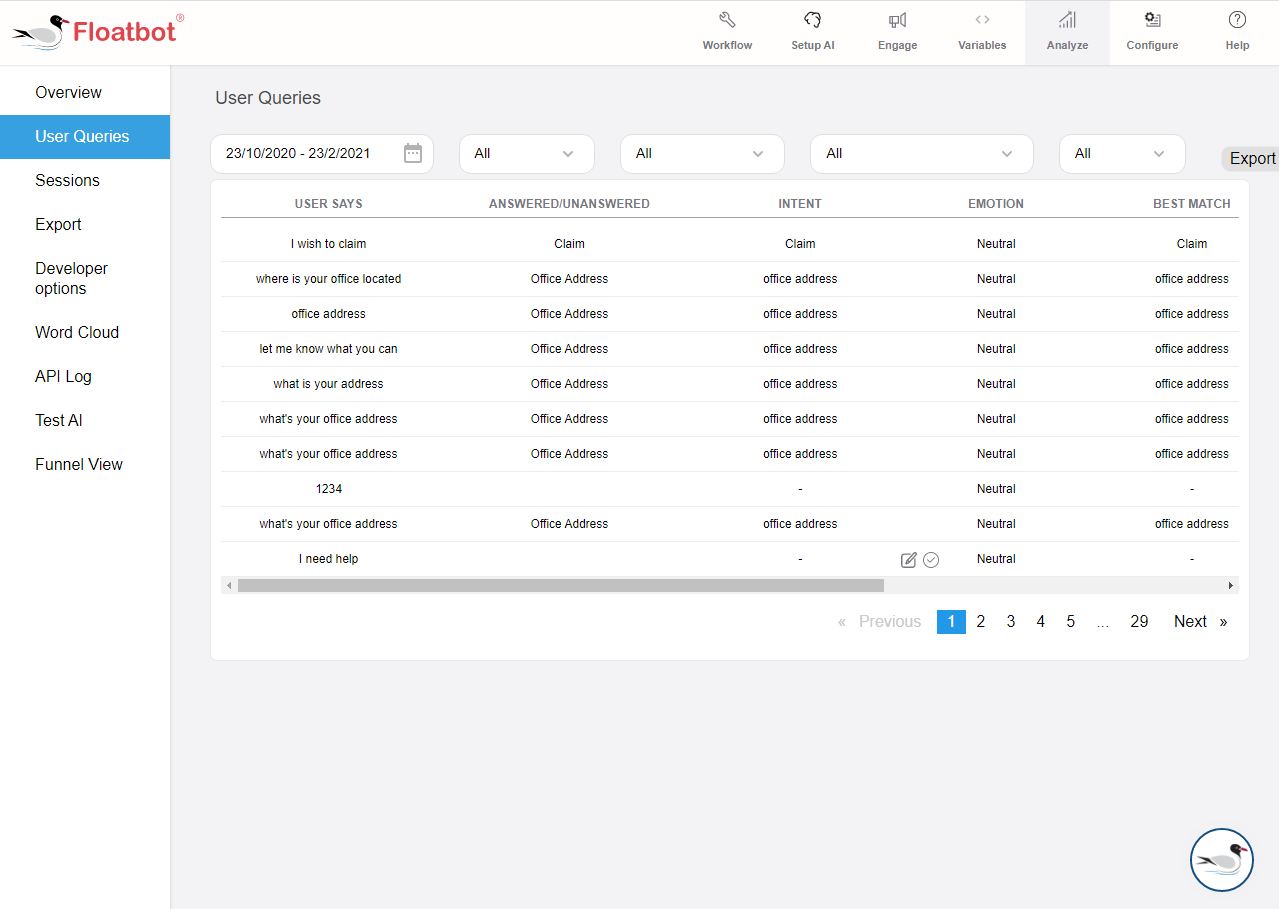1279x909 pixels.
Task: Open Word Cloud from the sidebar
Action: click(77, 333)
